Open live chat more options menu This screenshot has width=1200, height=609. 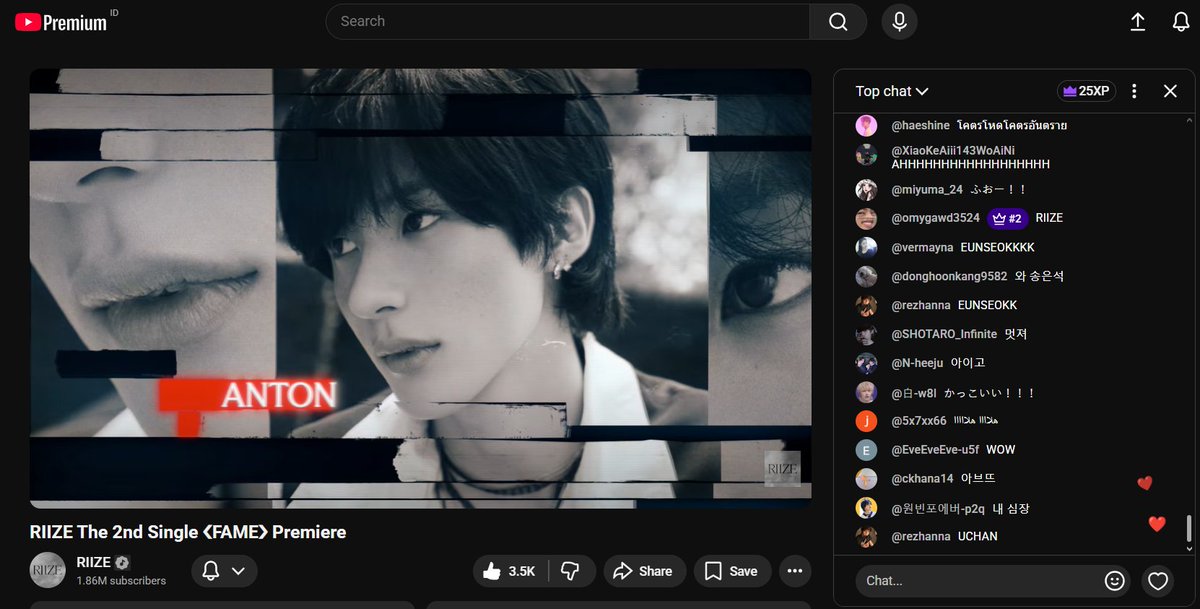pyautogui.click(x=1134, y=91)
